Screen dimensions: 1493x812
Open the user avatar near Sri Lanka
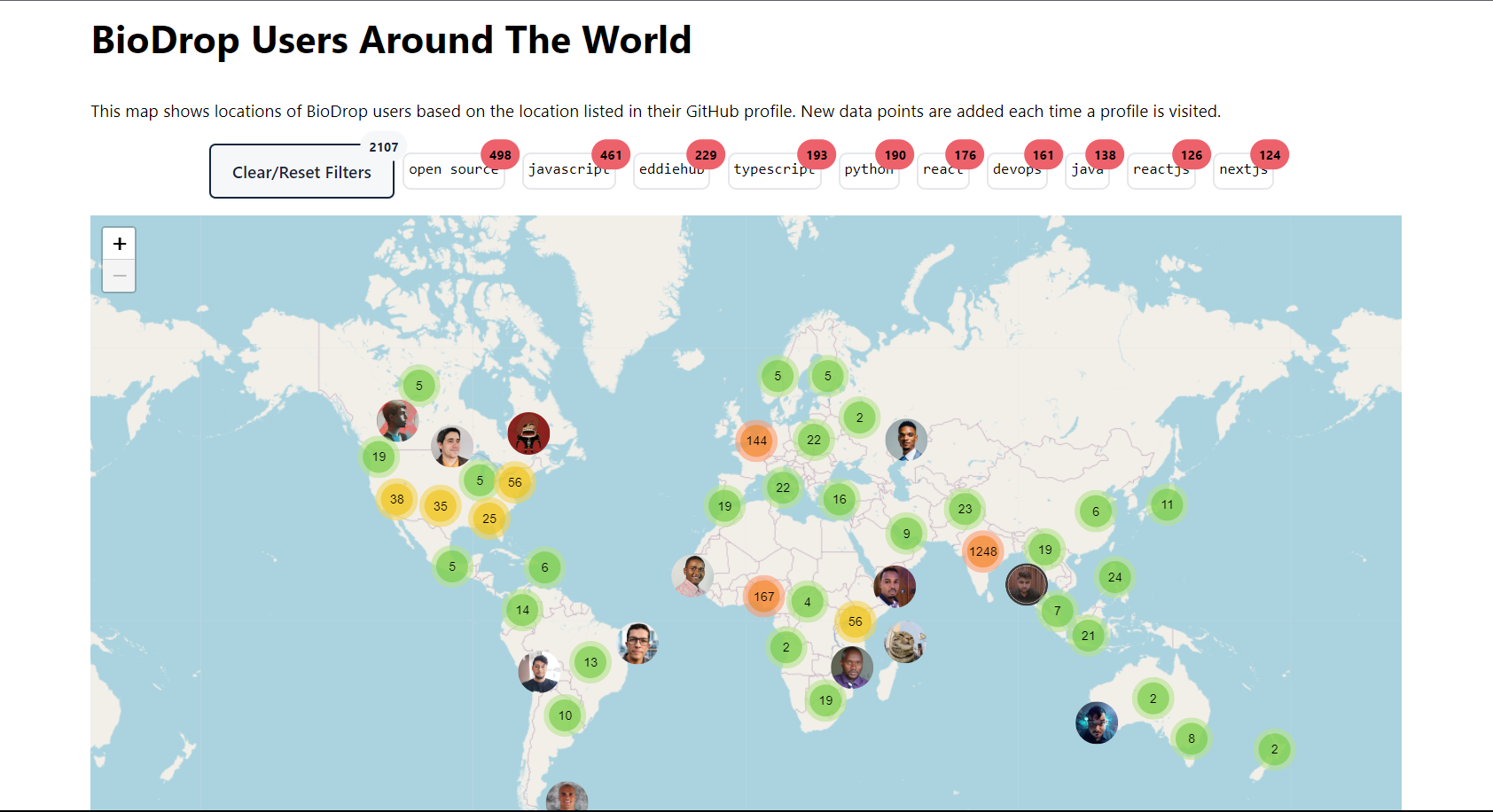(1027, 584)
